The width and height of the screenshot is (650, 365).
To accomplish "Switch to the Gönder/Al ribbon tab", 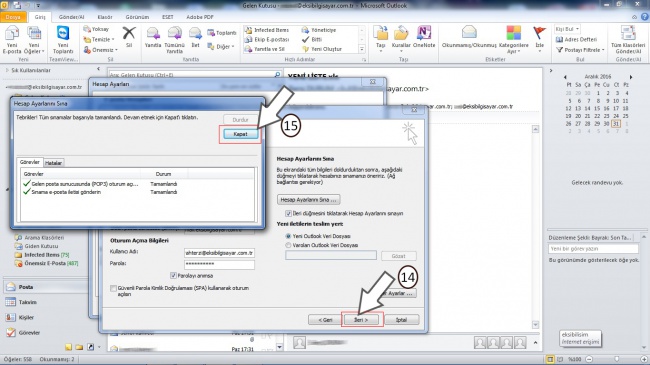I will click(71, 17).
